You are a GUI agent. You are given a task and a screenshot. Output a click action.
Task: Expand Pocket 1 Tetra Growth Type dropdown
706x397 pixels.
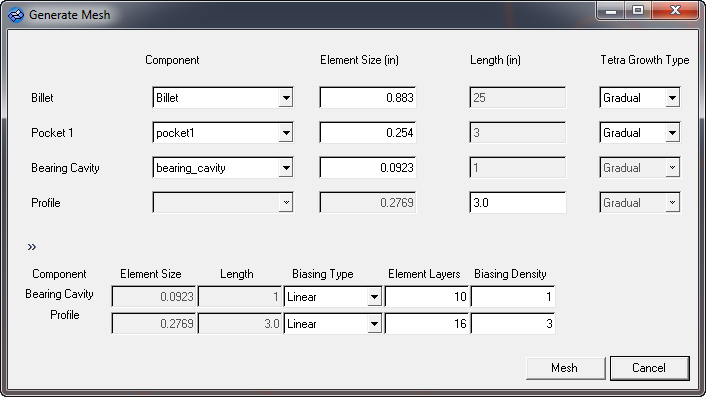click(x=640, y=133)
